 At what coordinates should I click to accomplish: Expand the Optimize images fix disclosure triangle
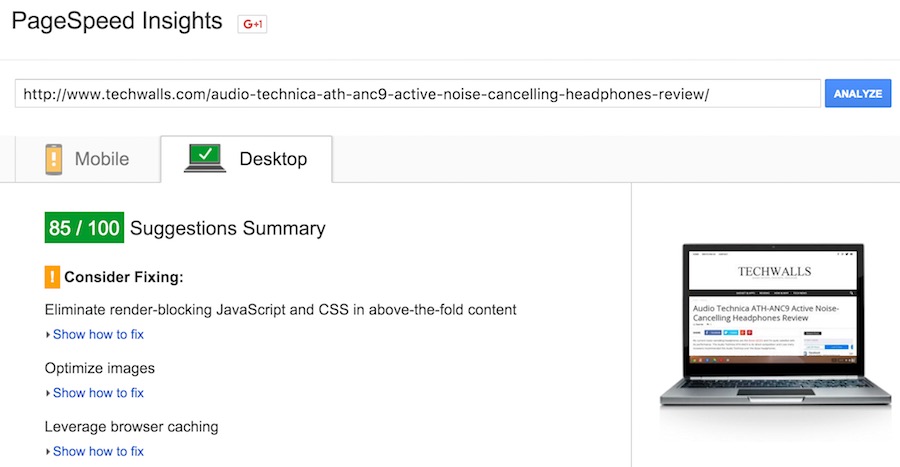click(48, 393)
